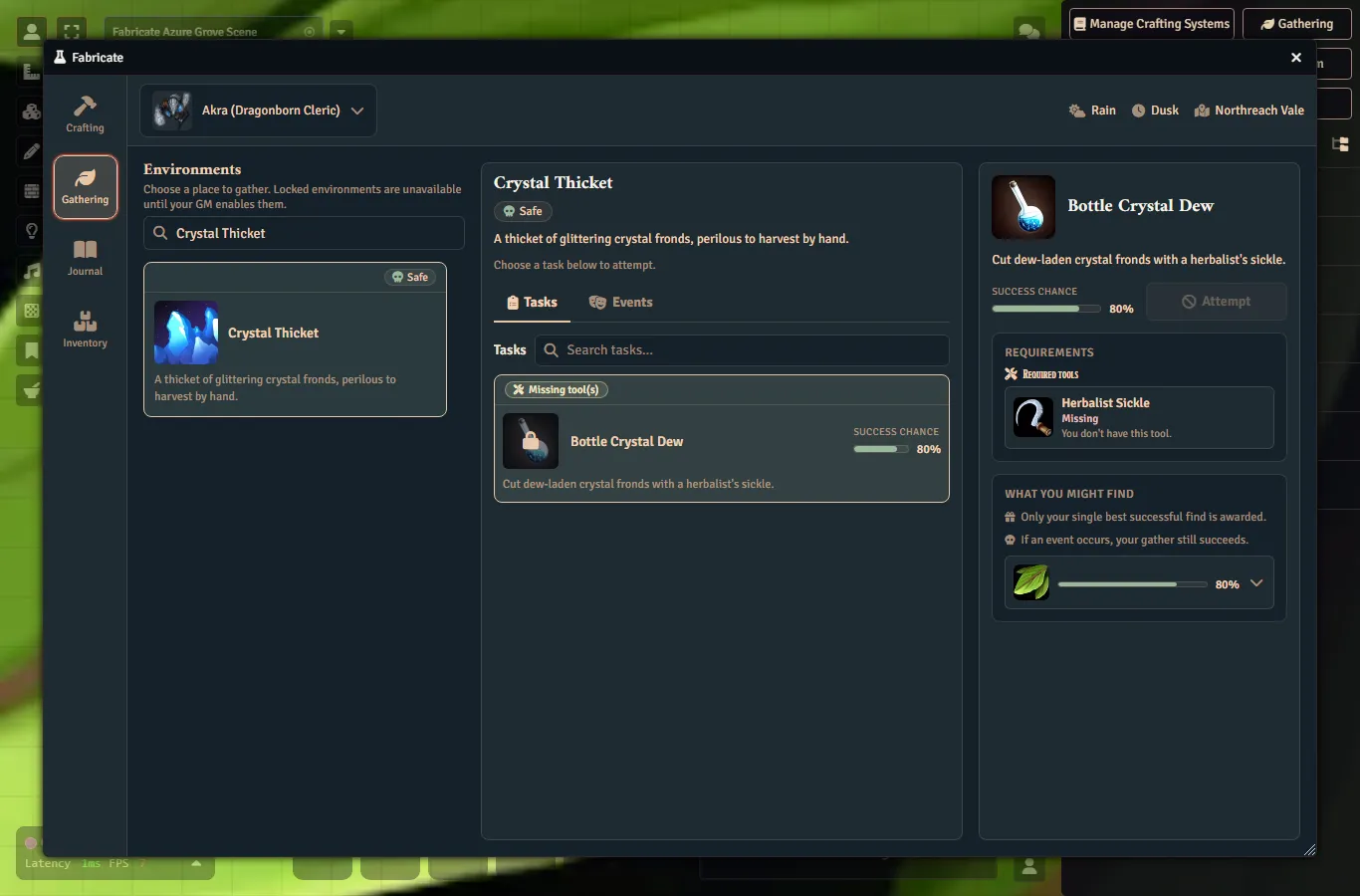The height and width of the screenshot is (896, 1360).
Task: Click the Environments heading text
Action: pos(192,169)
